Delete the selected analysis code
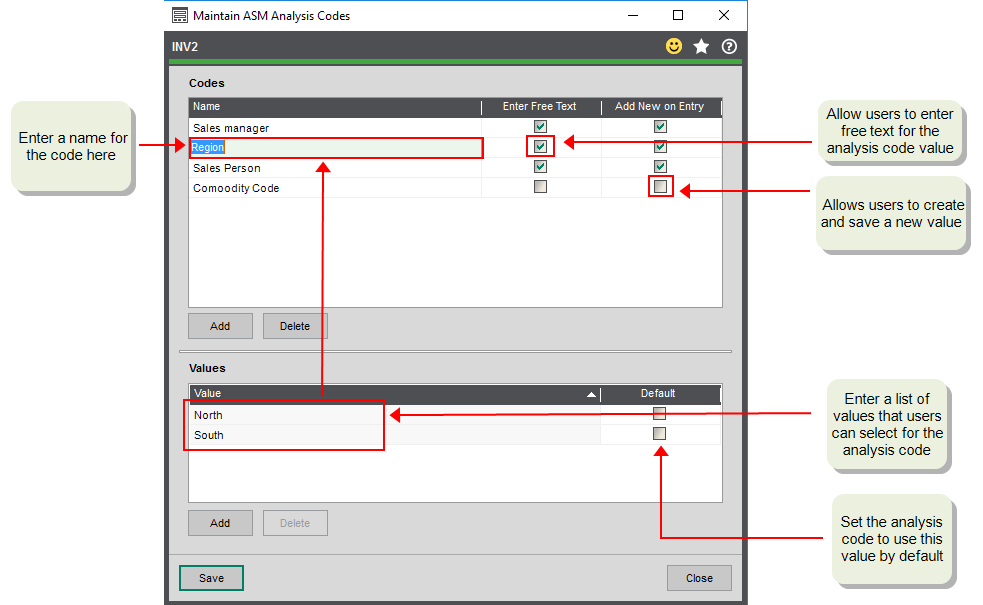Viewport: 983px width, 605px height. tap(295, 325)
